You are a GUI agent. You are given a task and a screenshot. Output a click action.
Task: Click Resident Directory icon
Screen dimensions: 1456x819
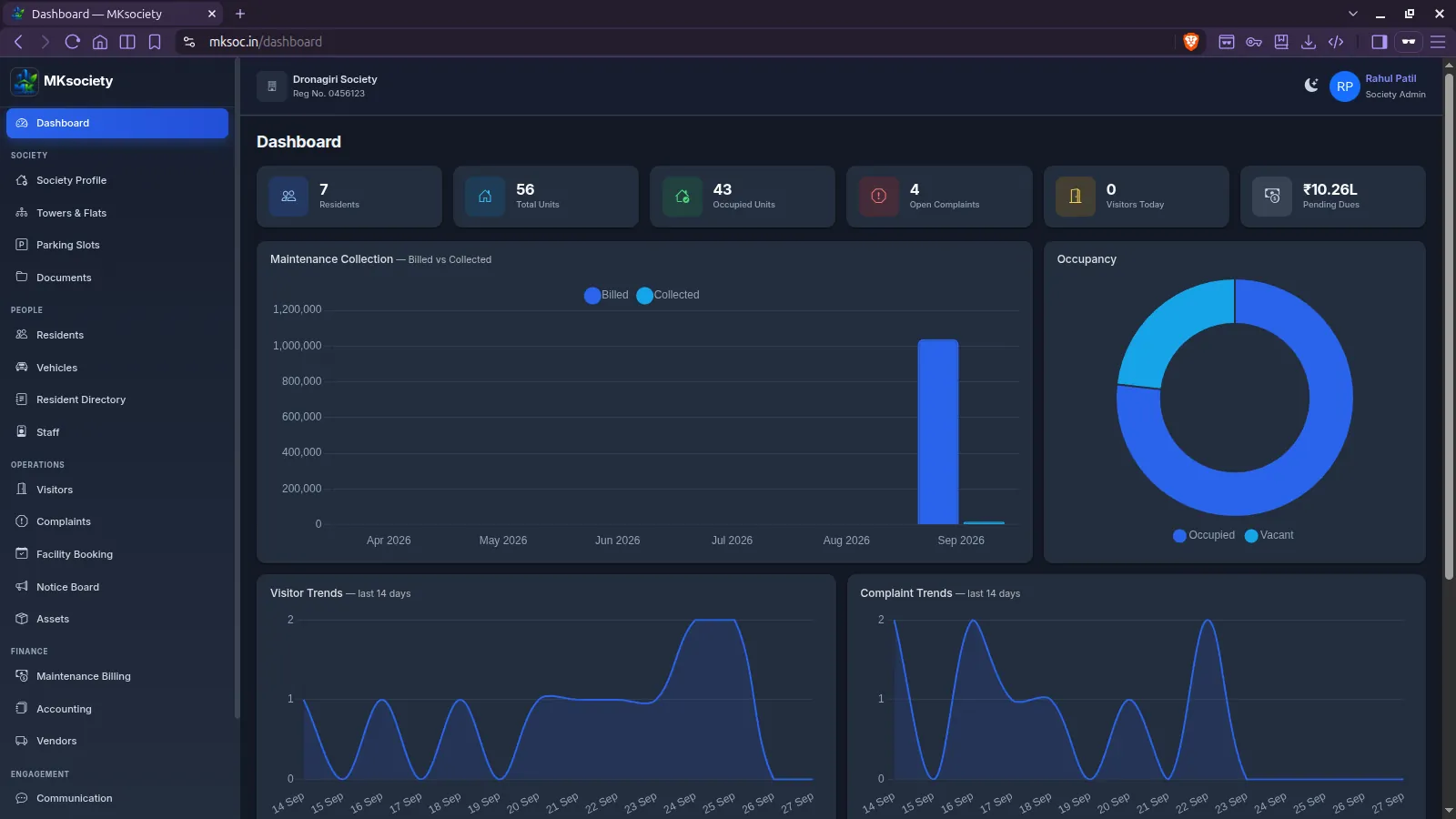pos(22,399)
